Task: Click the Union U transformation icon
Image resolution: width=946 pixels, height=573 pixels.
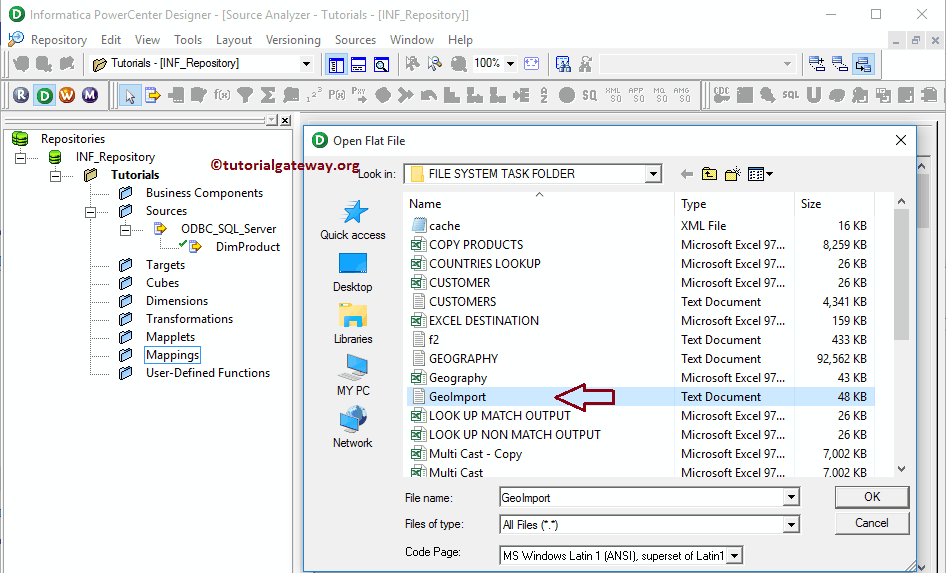Action: tap(813, 95)
